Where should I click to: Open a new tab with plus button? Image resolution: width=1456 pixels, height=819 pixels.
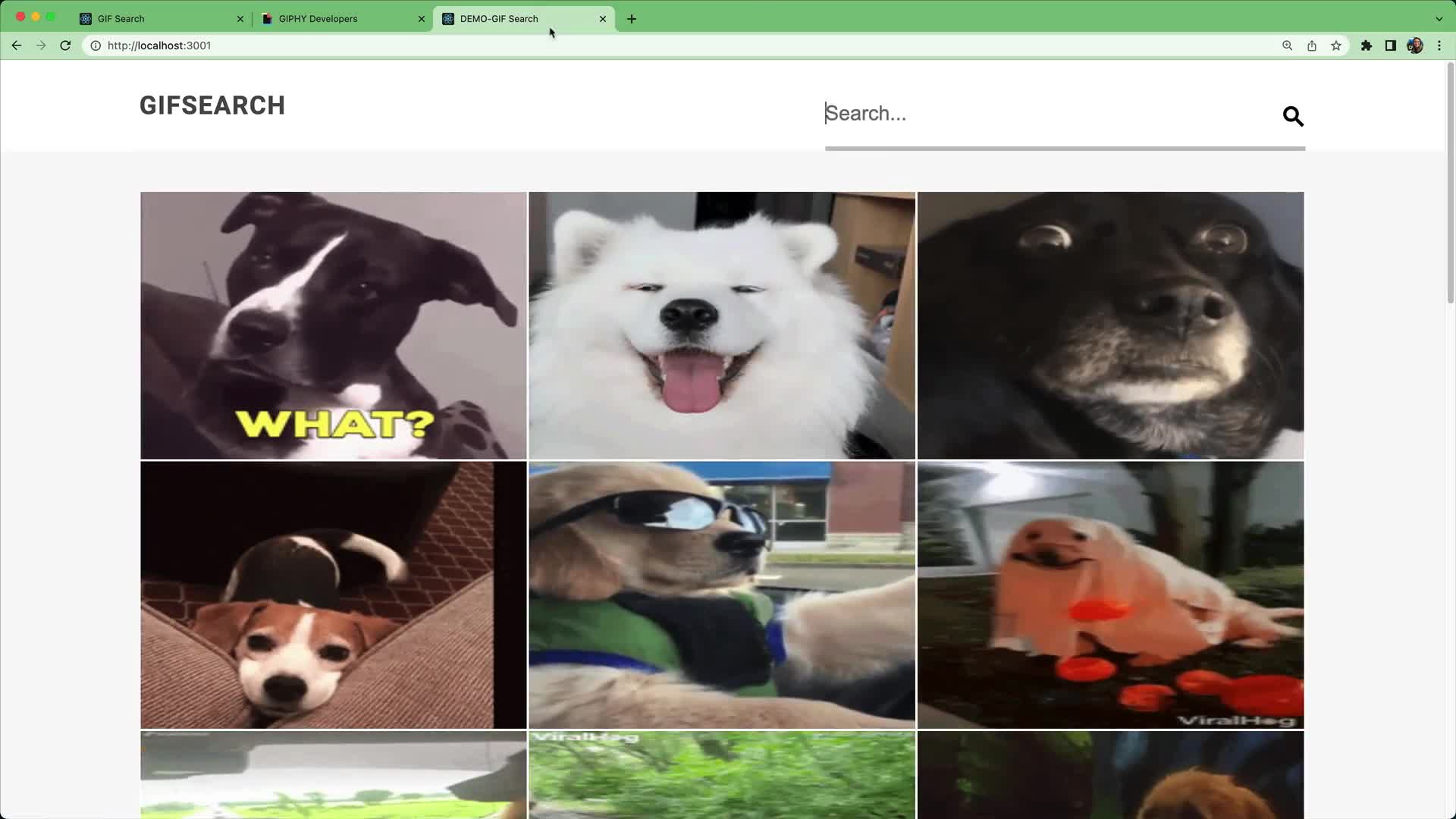click(x=632, y=19)
